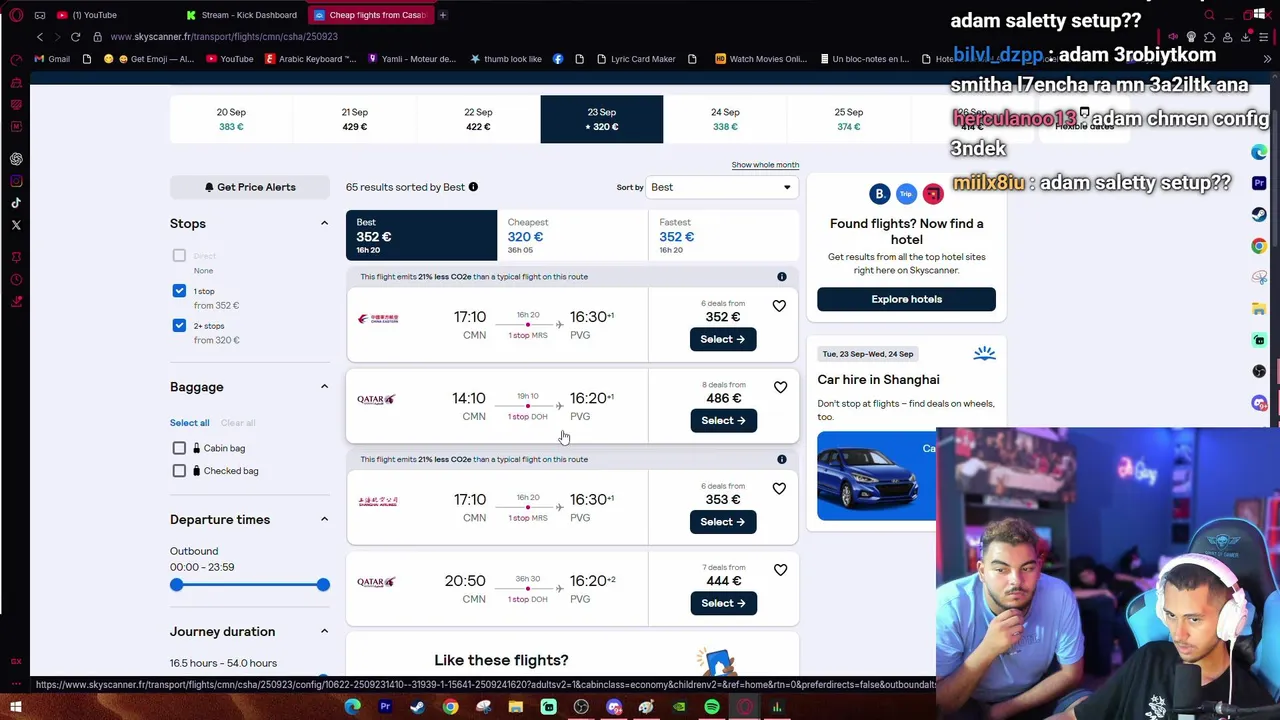Open Facebook bookmark icon
Image resolution: width=1280 pixels, height=720 pixels.
coord(558,59)
